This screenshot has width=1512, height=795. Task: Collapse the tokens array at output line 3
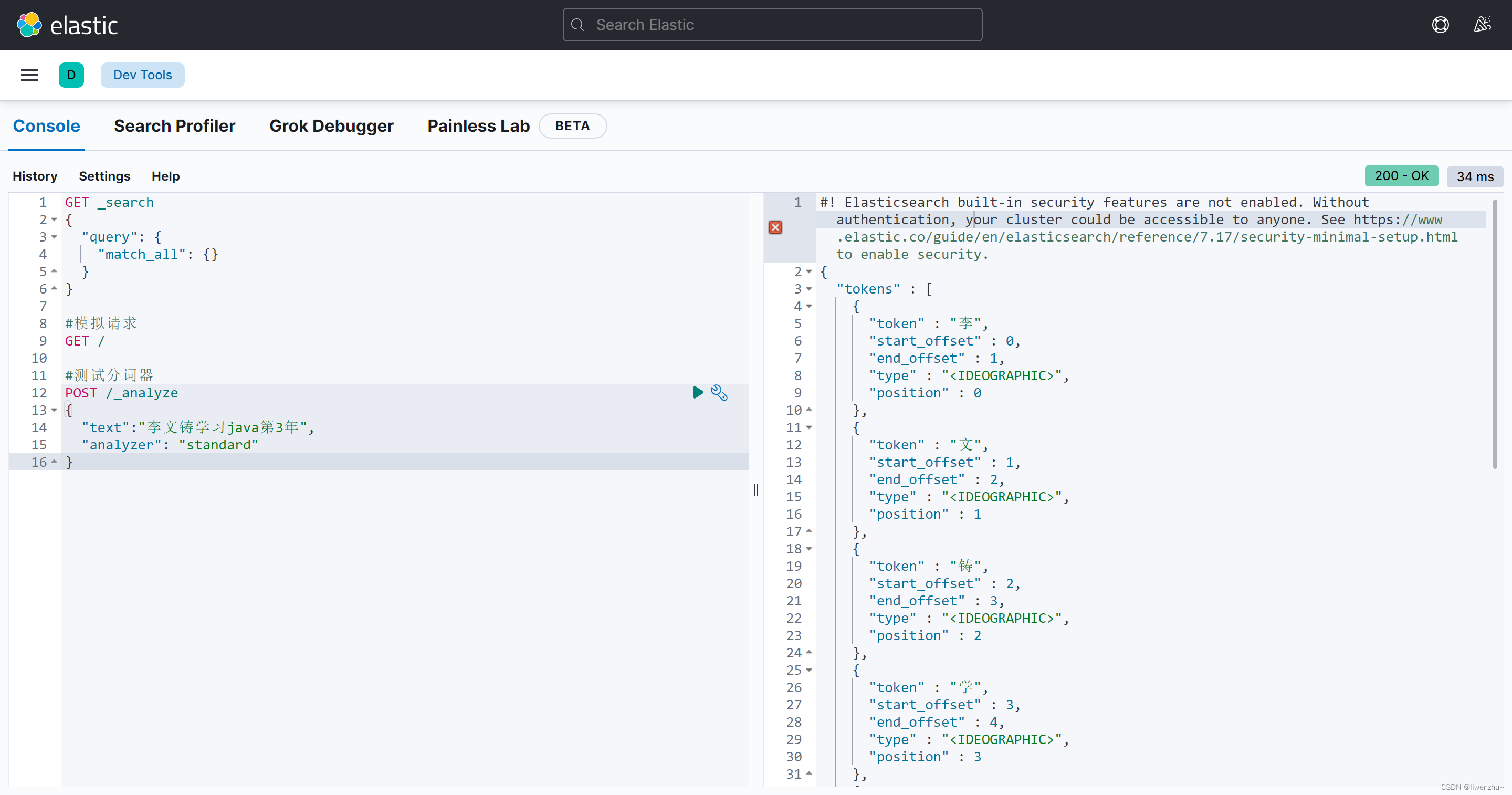coord(809,289)
